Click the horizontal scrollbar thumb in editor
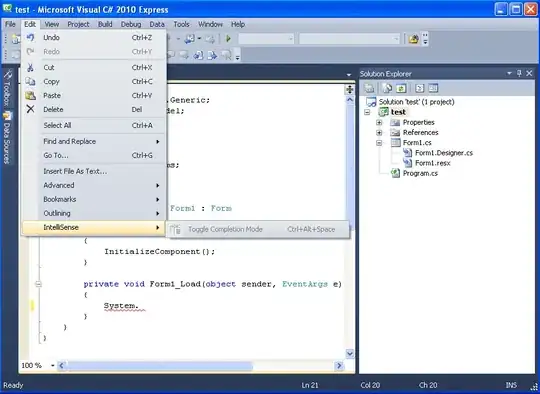This screenshot has width=540, height=394. click(159, 366)
